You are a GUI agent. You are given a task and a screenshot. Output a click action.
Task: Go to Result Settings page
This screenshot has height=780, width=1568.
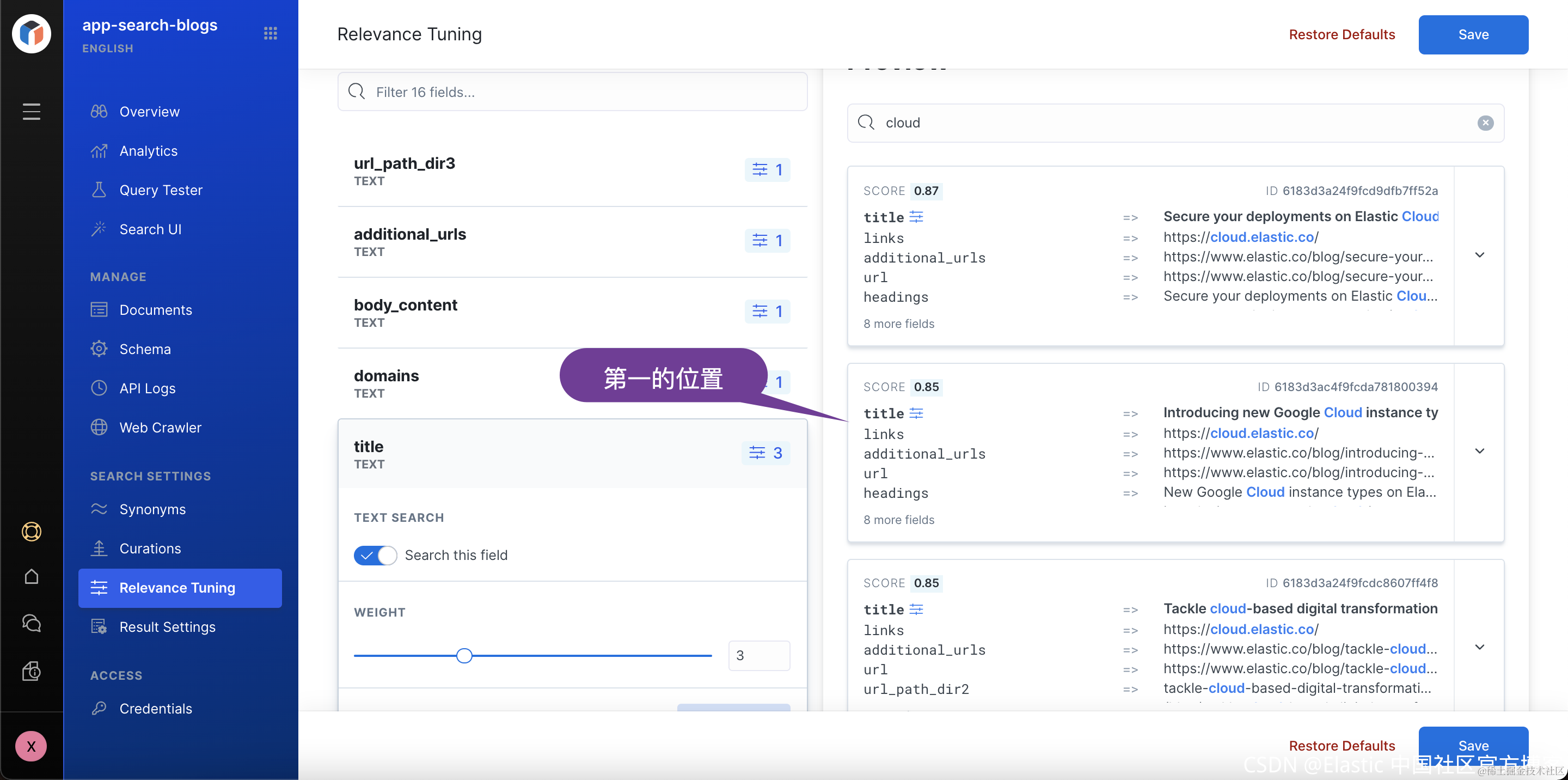pos(167,626)
